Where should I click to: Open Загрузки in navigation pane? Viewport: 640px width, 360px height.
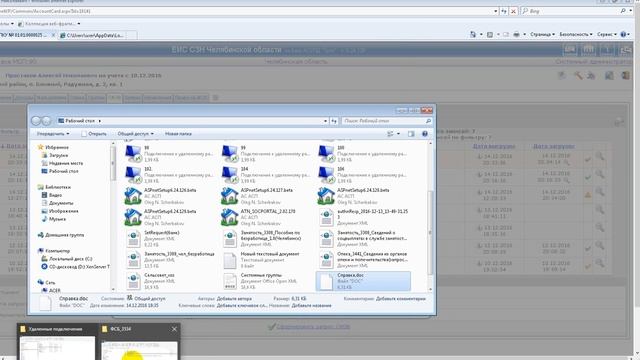pos(58,155)
